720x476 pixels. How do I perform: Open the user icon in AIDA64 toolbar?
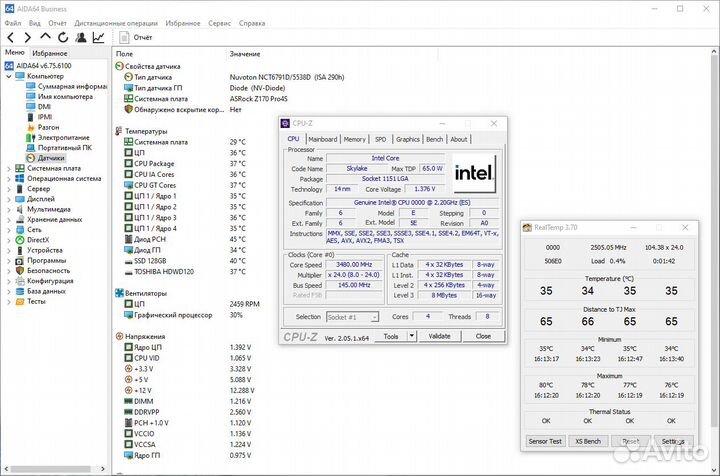click(81, 38)
